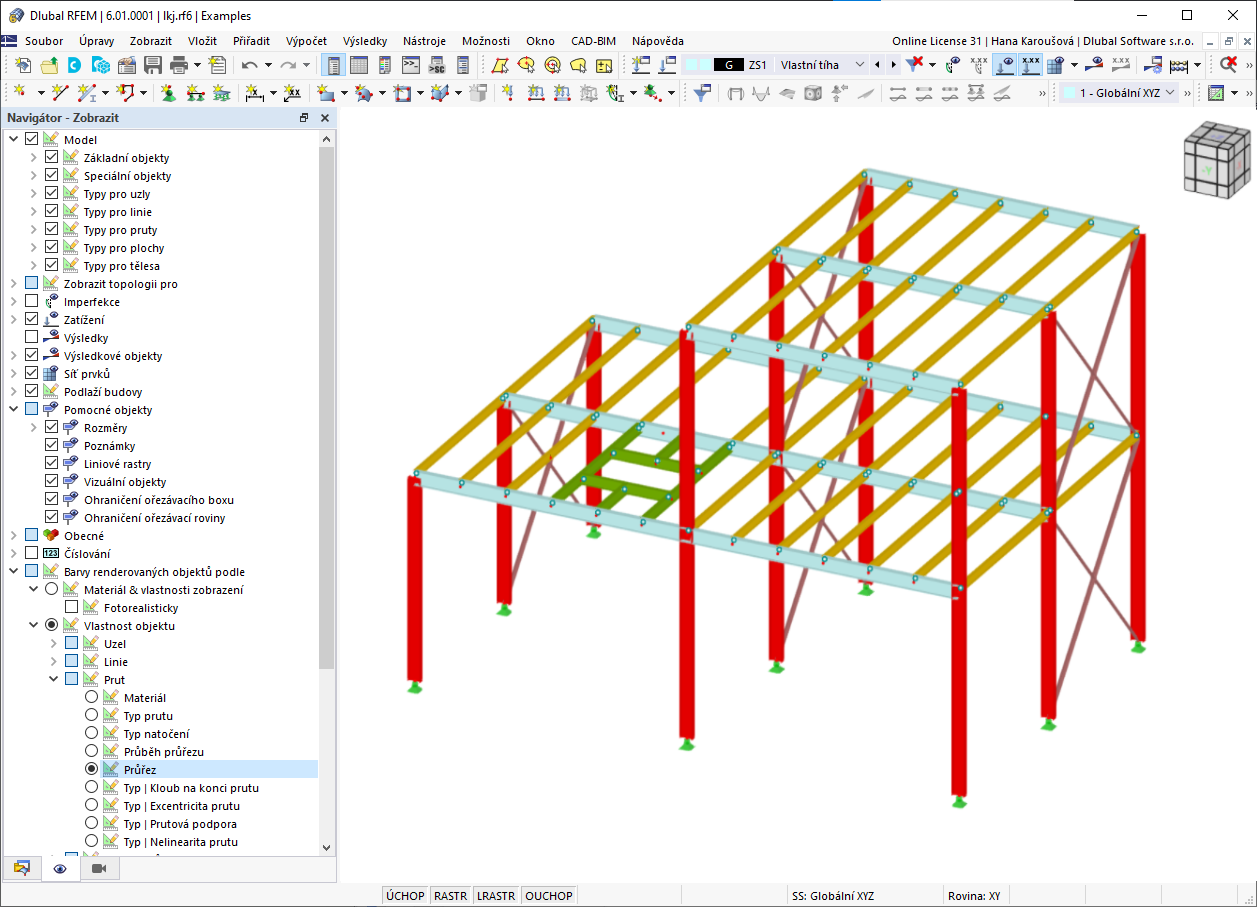
Task: Select previous load case arrow
Action: (877, 65)
